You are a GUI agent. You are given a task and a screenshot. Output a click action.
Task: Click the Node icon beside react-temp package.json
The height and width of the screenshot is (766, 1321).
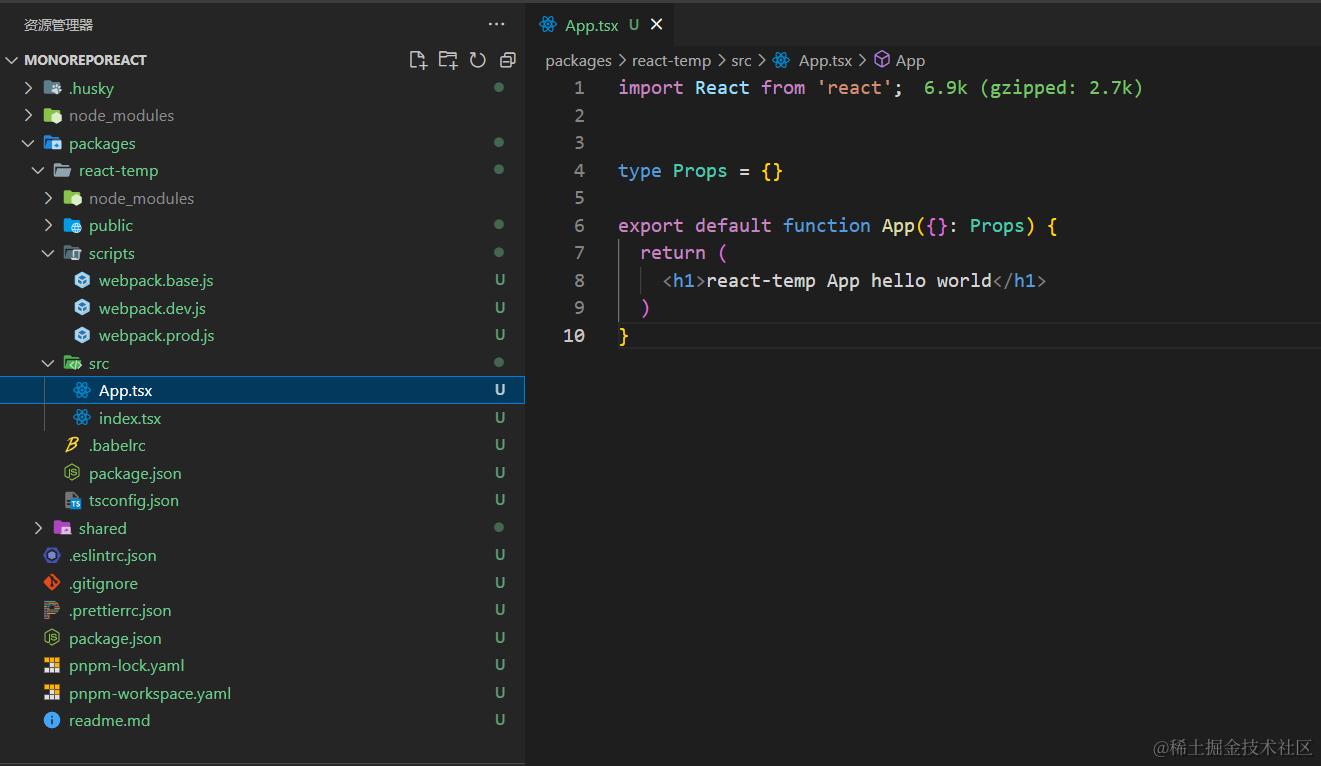point(72,473)
